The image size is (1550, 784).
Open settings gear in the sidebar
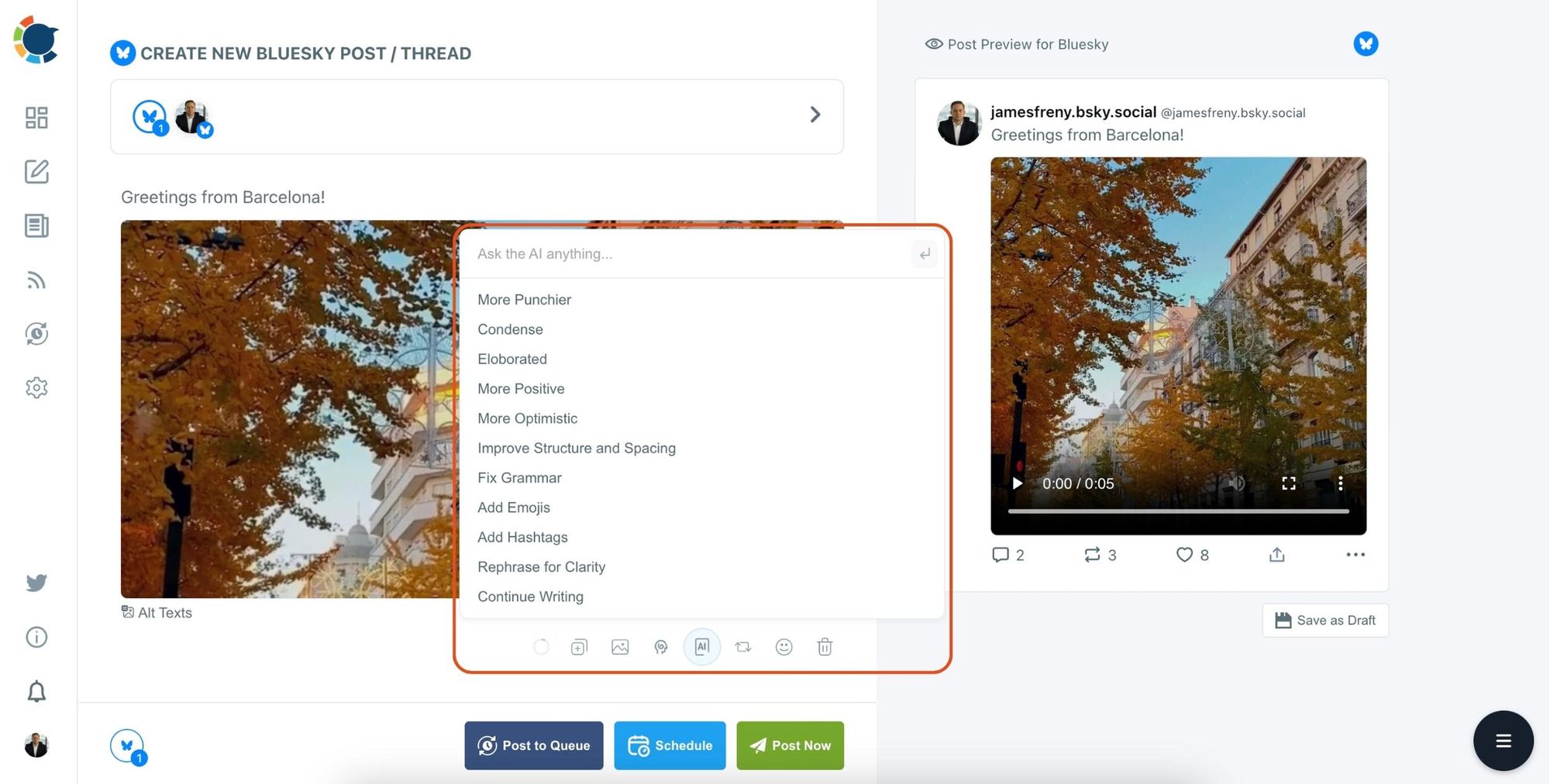(x=36, y=387)
